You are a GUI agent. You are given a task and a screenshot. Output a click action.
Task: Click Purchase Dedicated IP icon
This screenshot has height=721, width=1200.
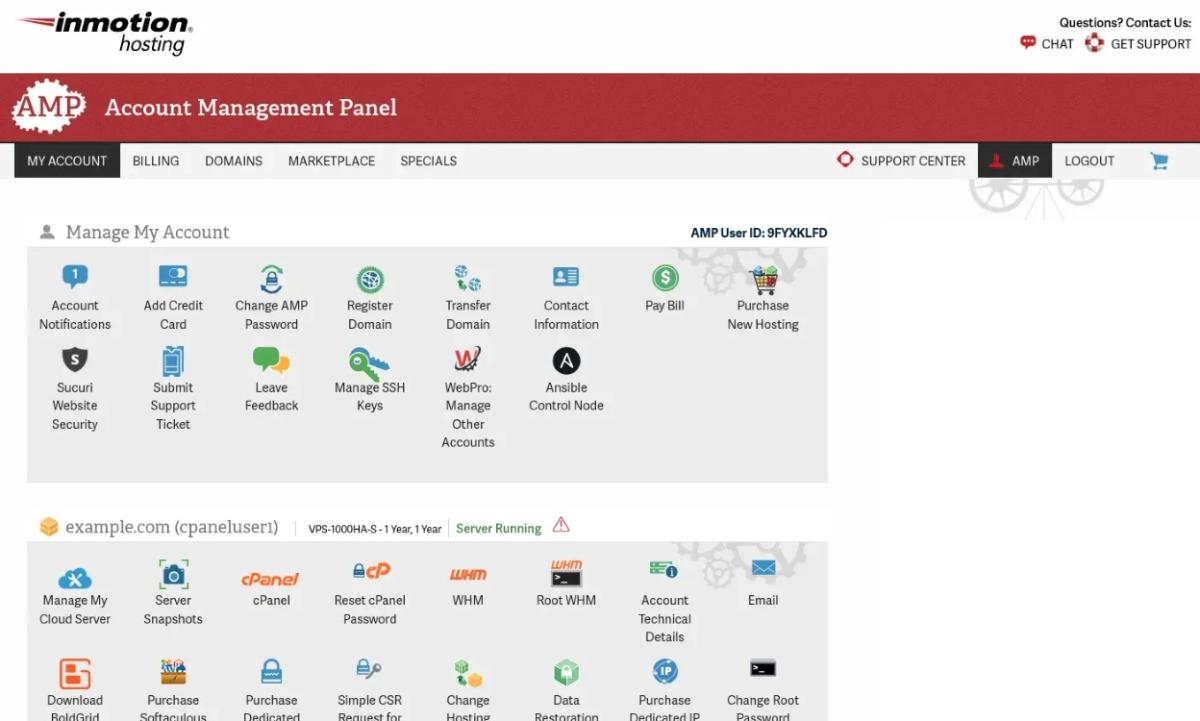[x=665, y=671]
